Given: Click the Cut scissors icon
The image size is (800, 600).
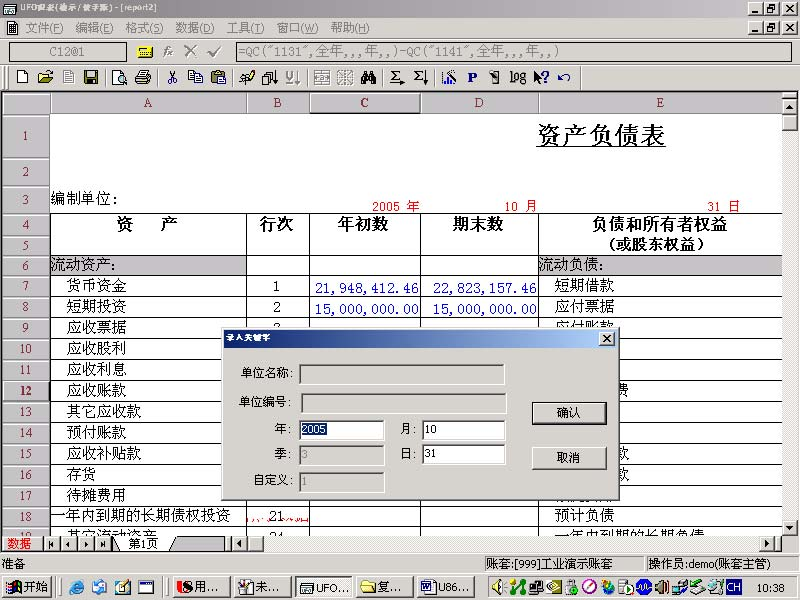Looking at the screenshot, I should 172,77.
